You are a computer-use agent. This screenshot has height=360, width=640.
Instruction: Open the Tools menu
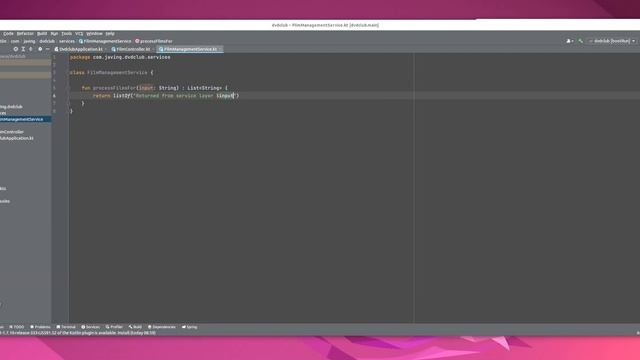point(67,34)
